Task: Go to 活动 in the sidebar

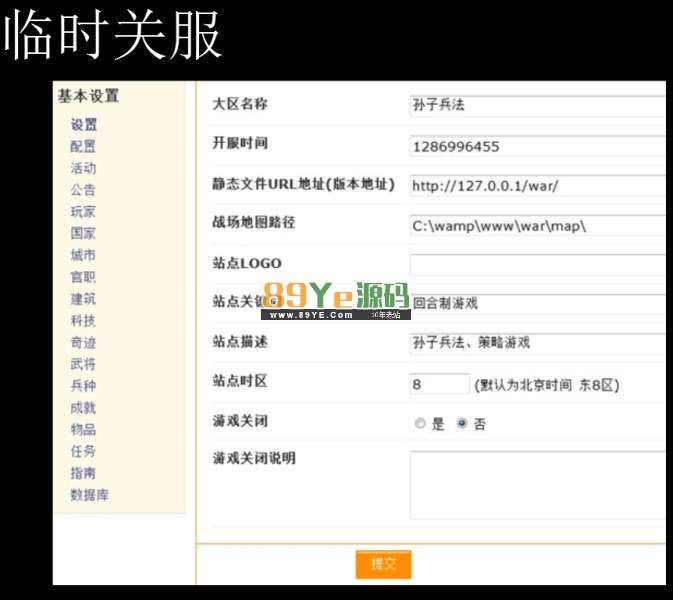Action: [x=83, y=168]
